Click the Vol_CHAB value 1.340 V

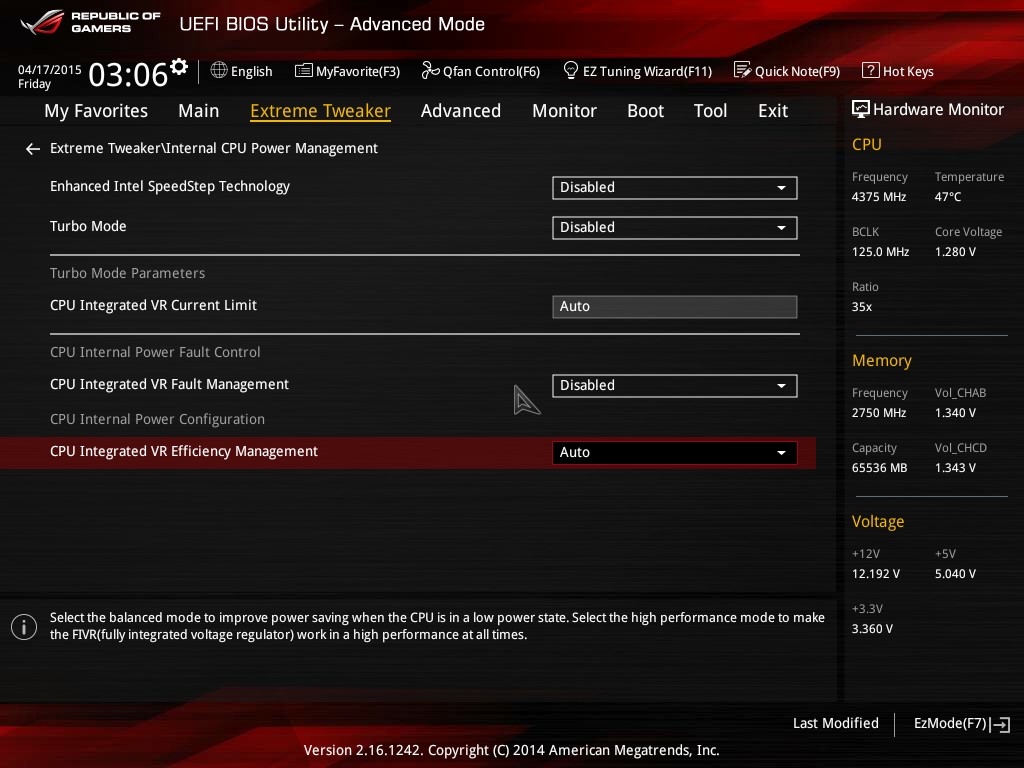click(x=955, y=413)
